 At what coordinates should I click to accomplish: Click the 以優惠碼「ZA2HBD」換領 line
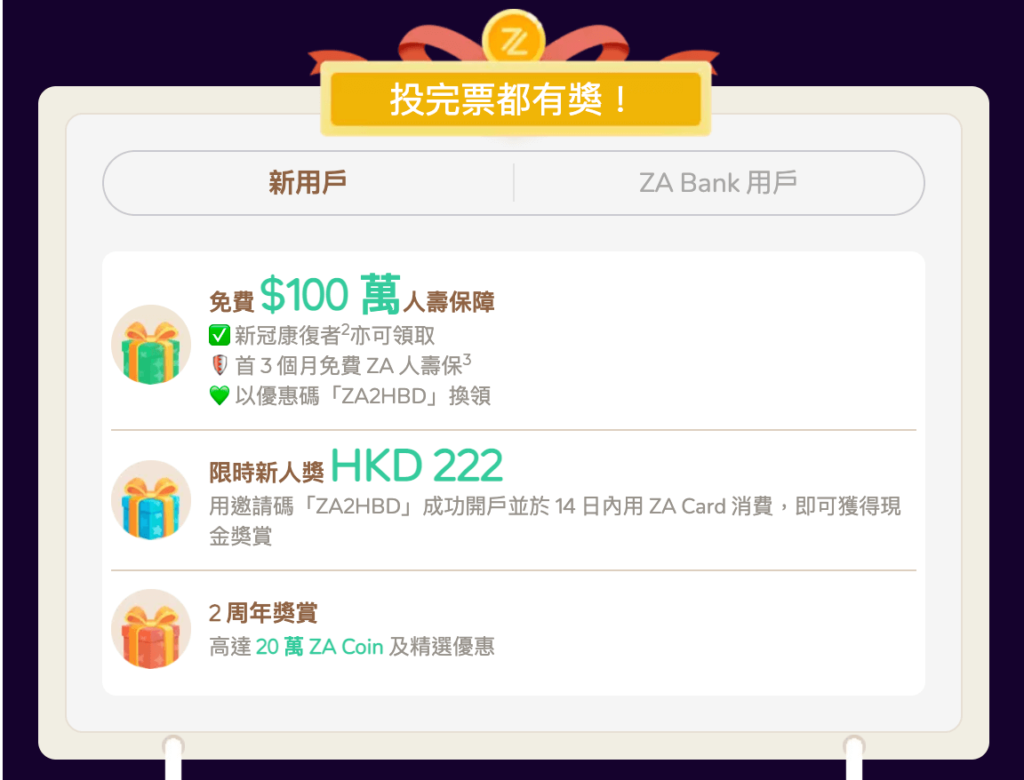(363, 396)
